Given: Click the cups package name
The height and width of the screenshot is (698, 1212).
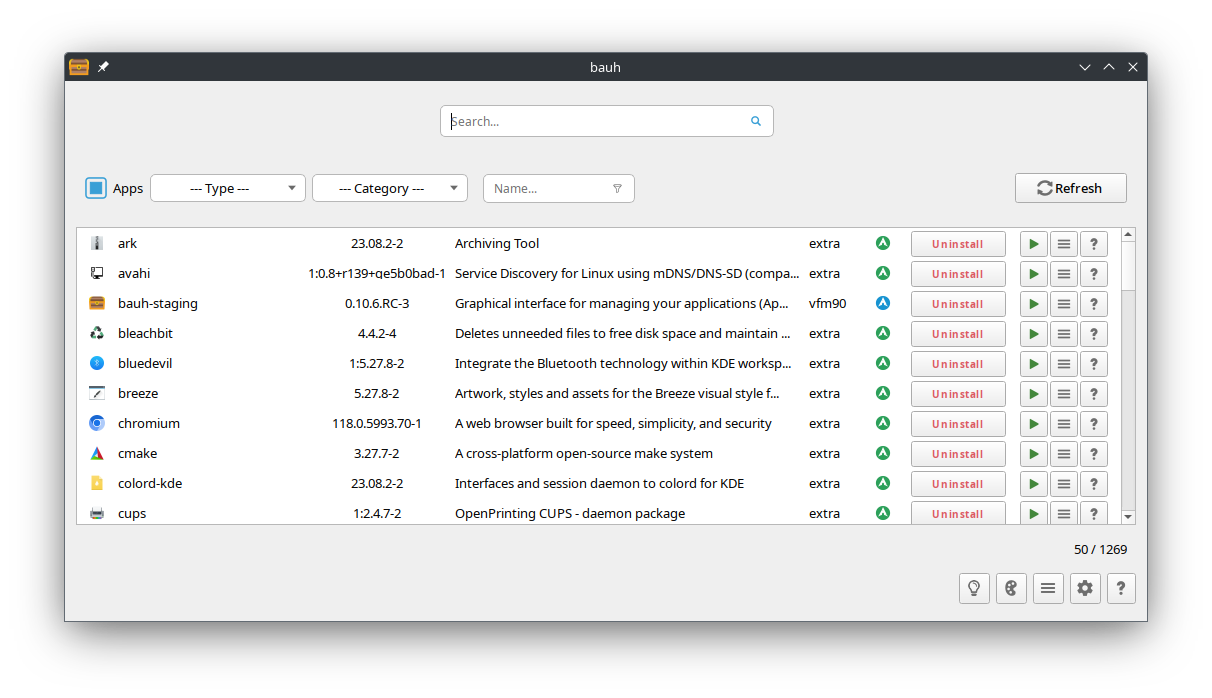Looking at the screenshot, I should click(132, 513).
